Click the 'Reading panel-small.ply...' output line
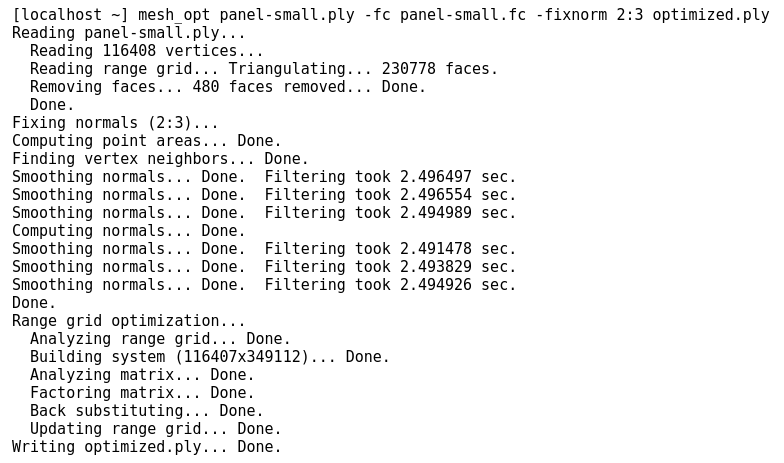 [x=128, y=33]
